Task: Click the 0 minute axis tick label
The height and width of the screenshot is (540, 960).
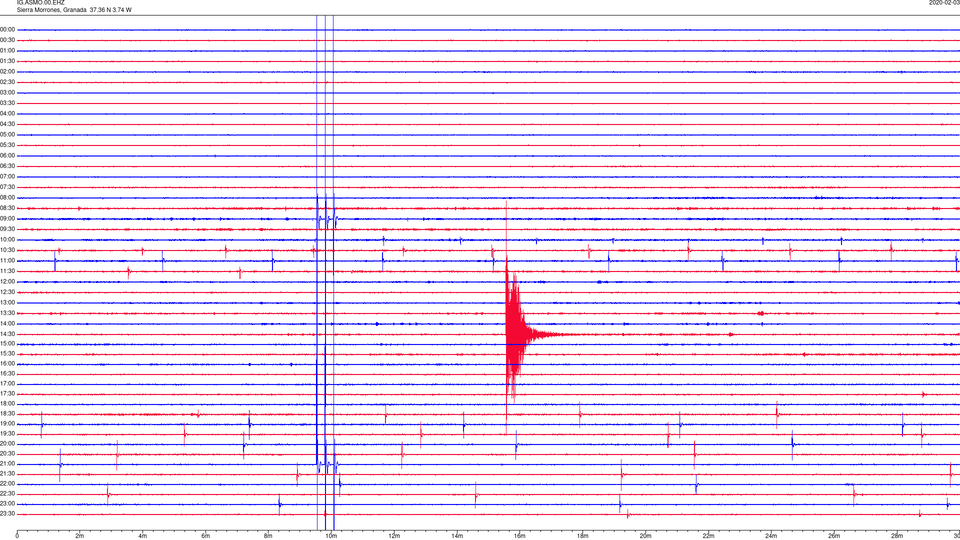Action: [x=17, y=536]
